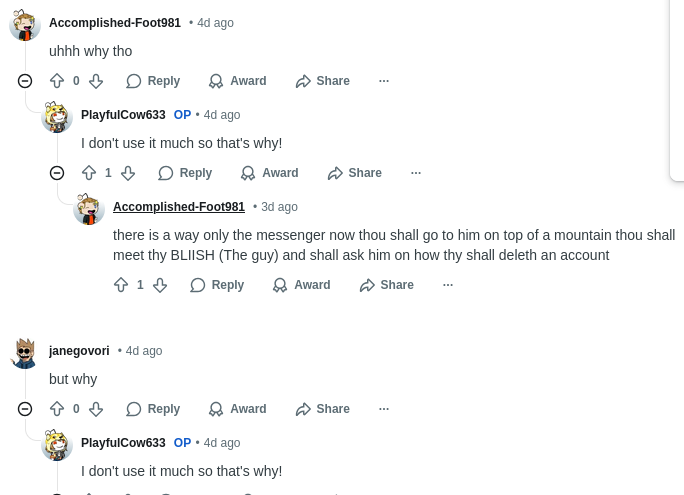
Task: Downvote the "uhhh why tho" comment
Action: (96, 81)
